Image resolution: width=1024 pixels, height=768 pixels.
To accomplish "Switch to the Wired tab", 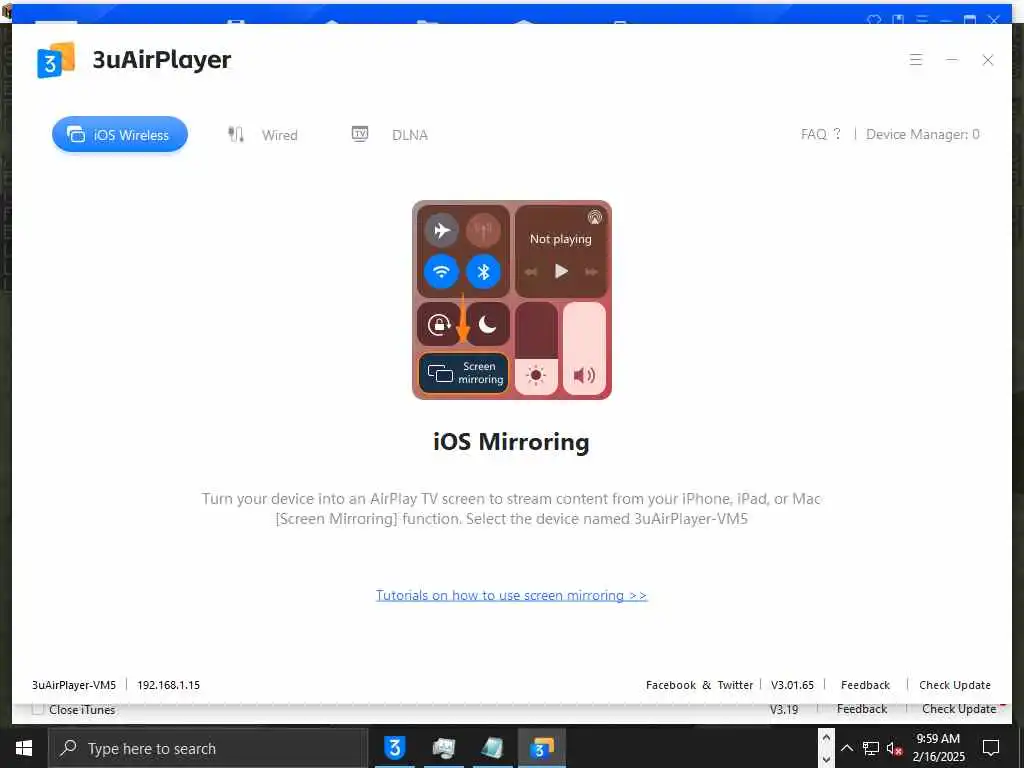I will click(263, 135).
